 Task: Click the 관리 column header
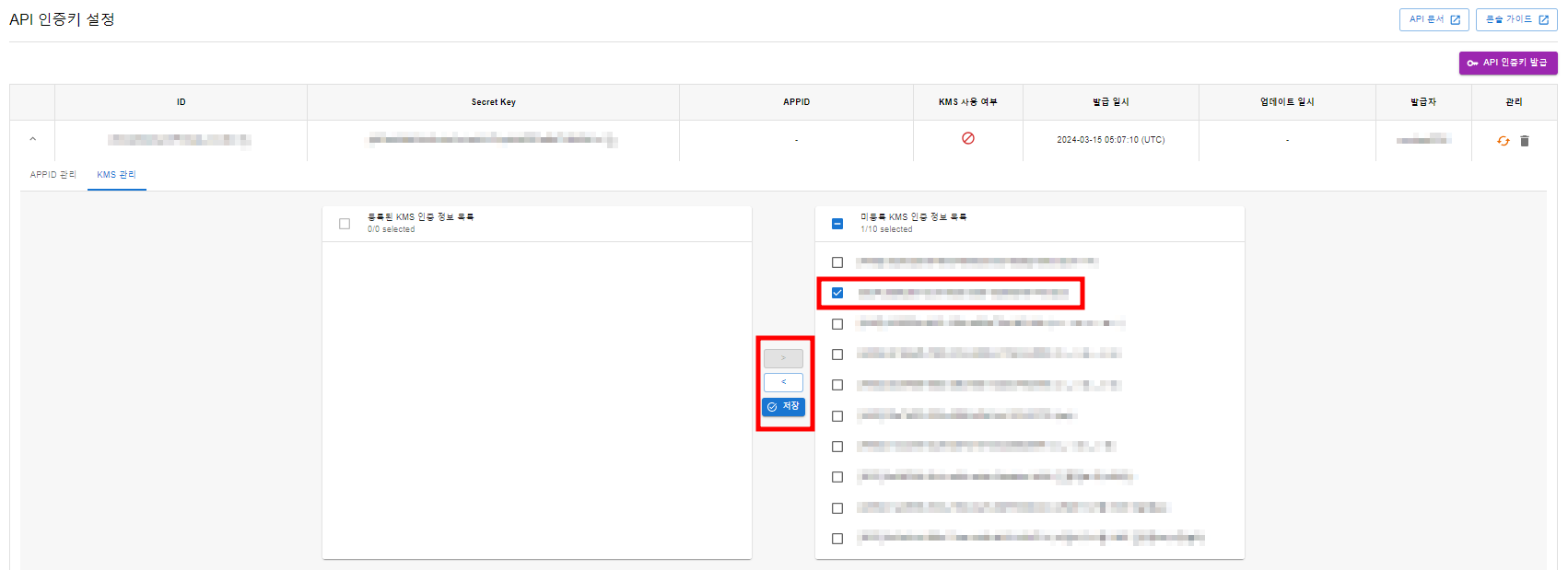click(1515, 102)
